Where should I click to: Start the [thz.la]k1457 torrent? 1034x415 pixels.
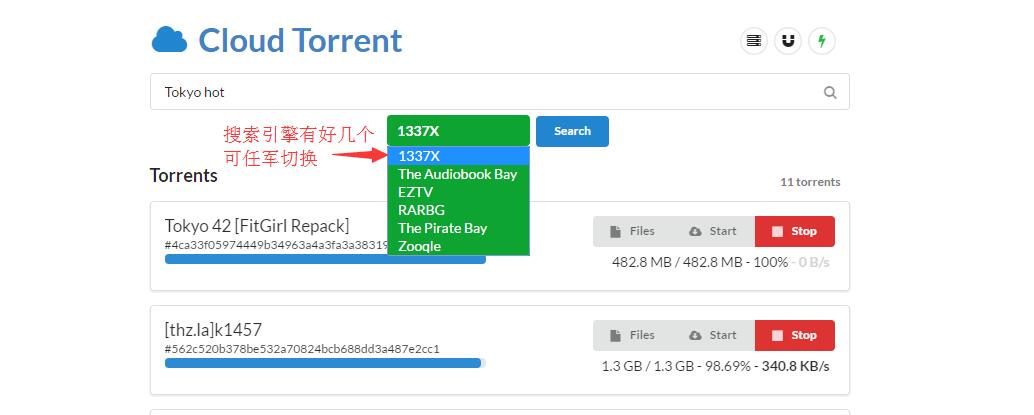tap(713, 335)
